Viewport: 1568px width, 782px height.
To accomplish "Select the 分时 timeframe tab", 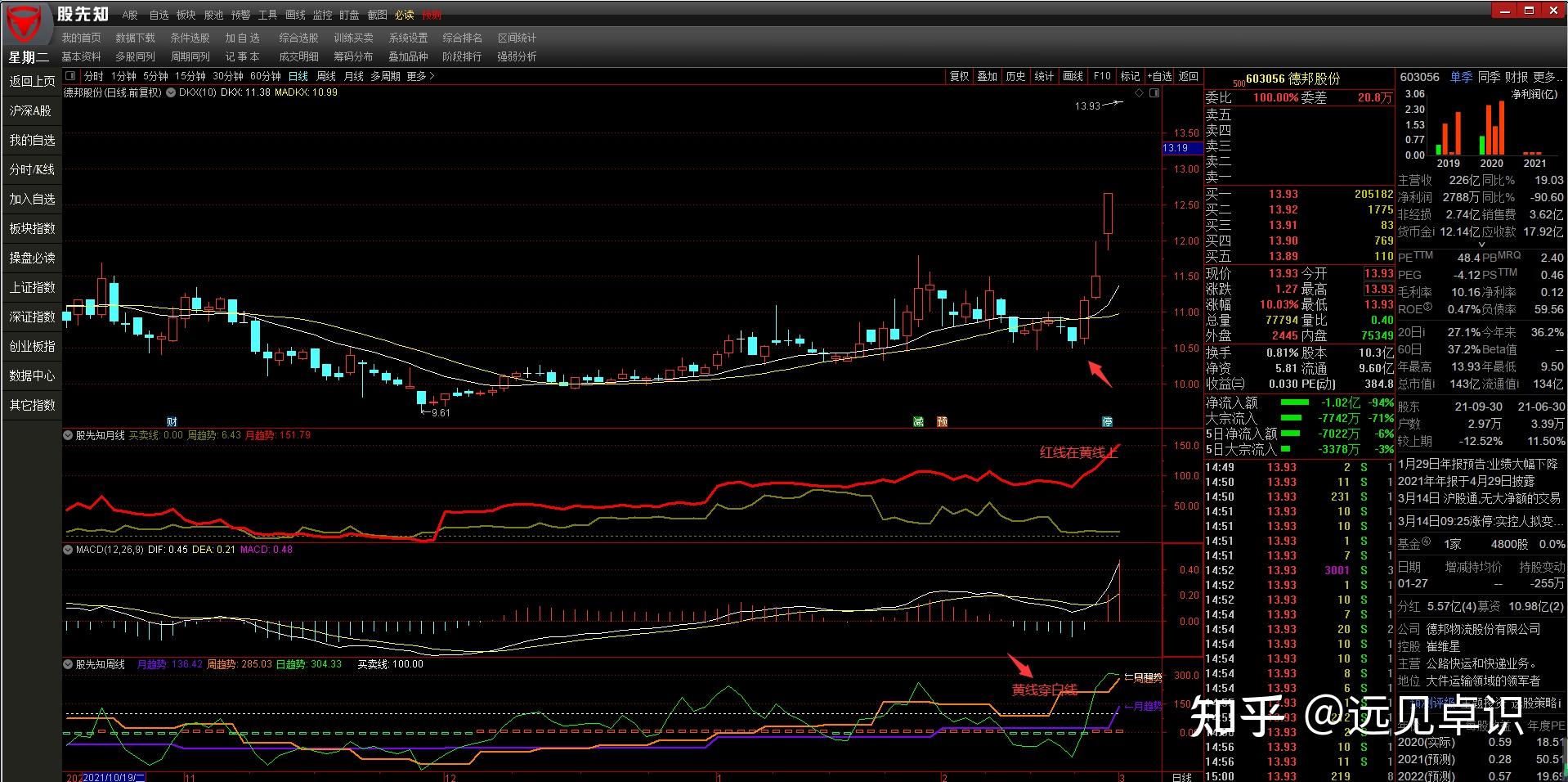I will (x=94, y=76).
